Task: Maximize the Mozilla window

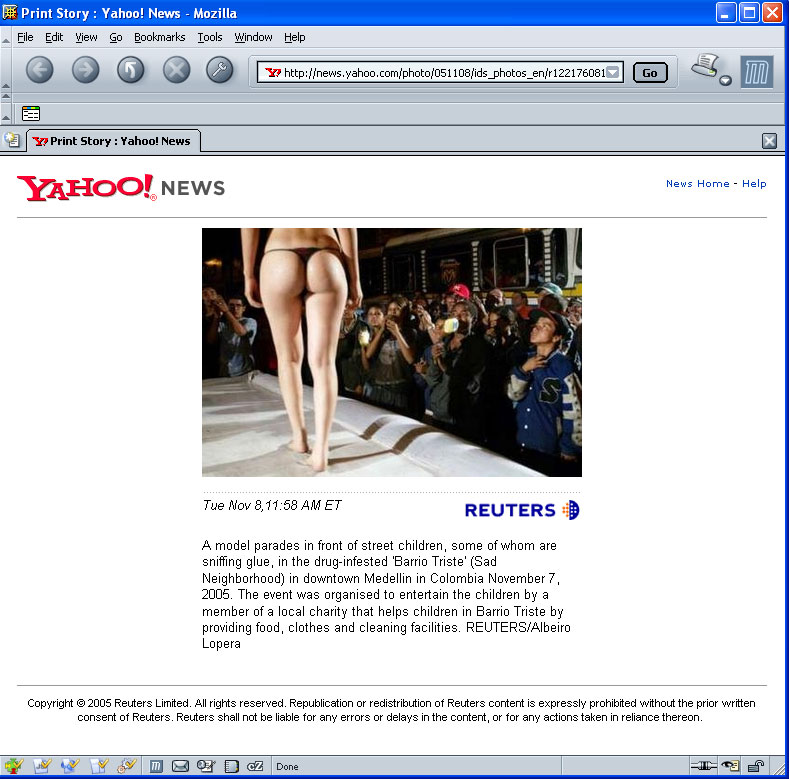Action: point(748,13)
